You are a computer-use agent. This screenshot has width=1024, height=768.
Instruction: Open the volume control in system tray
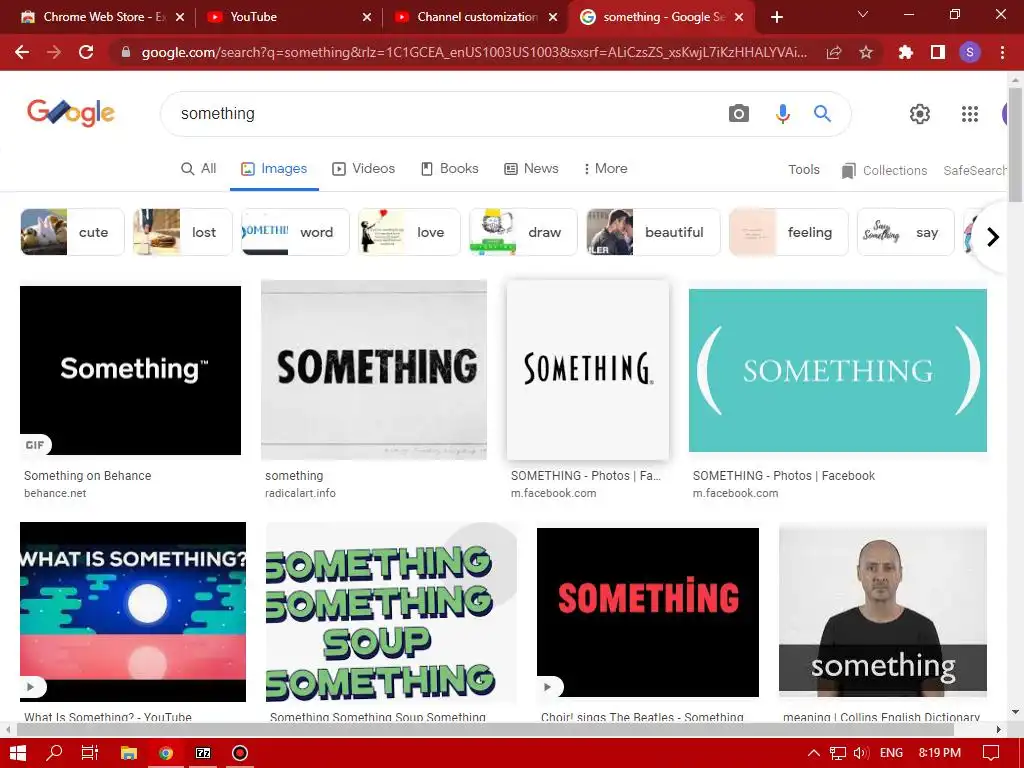tap(861, 753)
